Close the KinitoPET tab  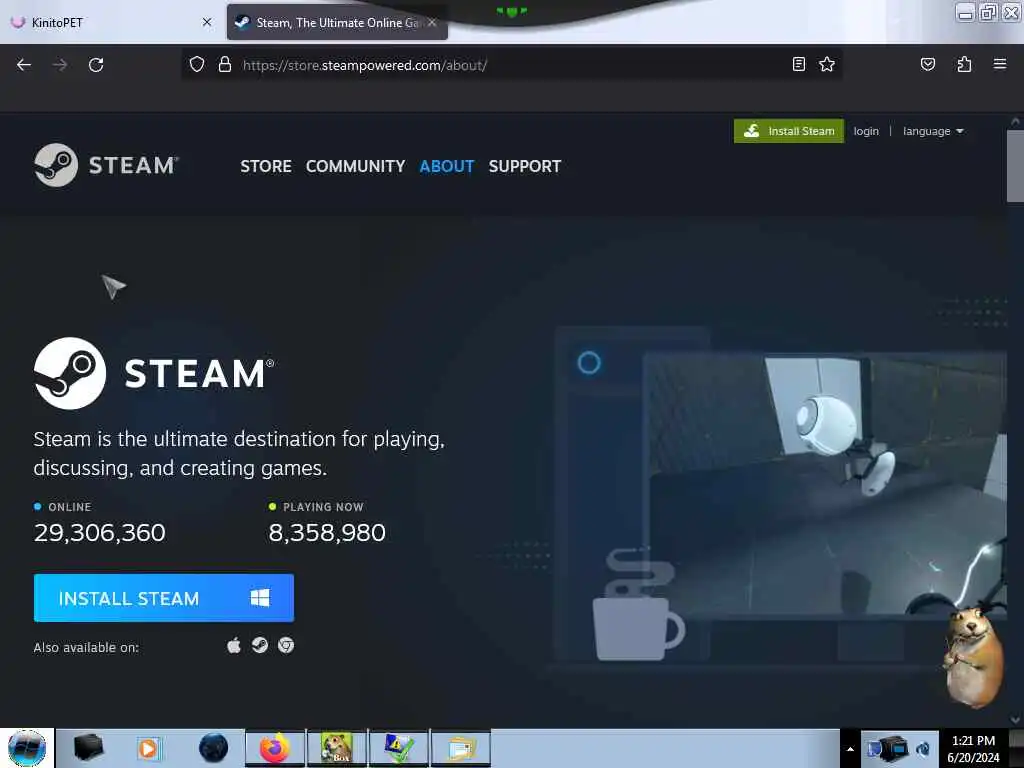coord(206,22)
